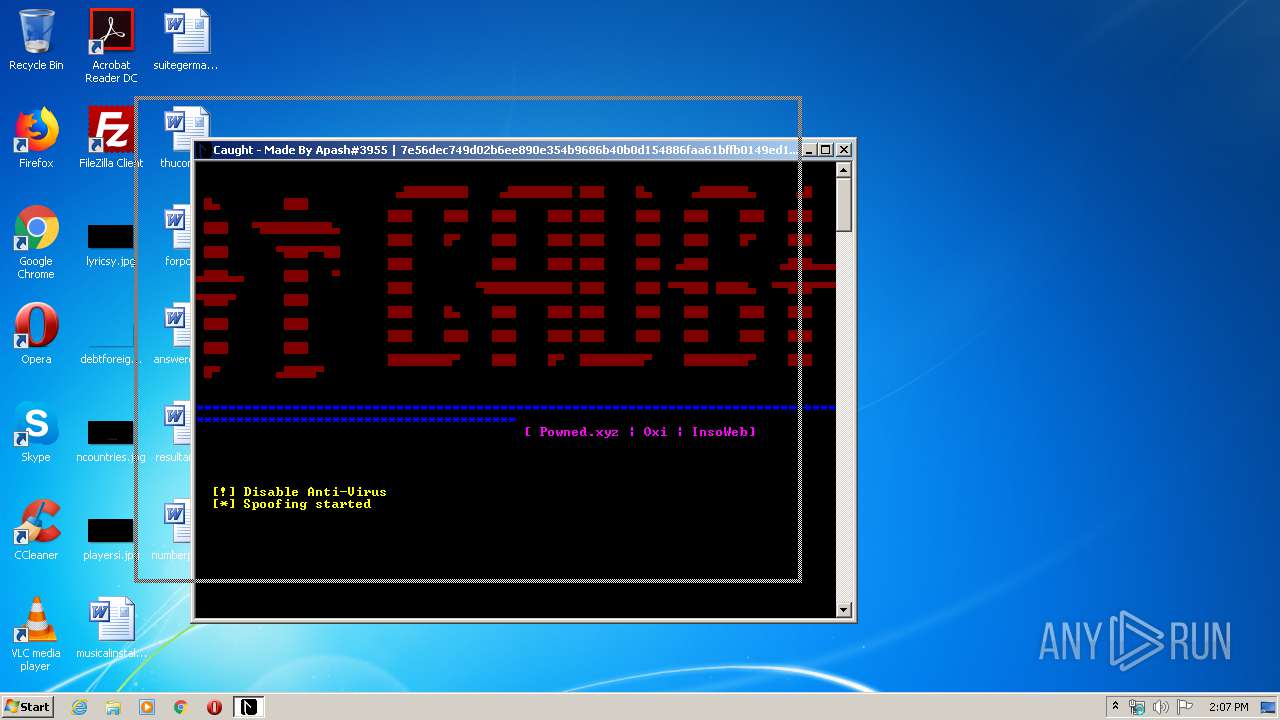Open Internet Explorer from the taskbar

tap(80, 707)
